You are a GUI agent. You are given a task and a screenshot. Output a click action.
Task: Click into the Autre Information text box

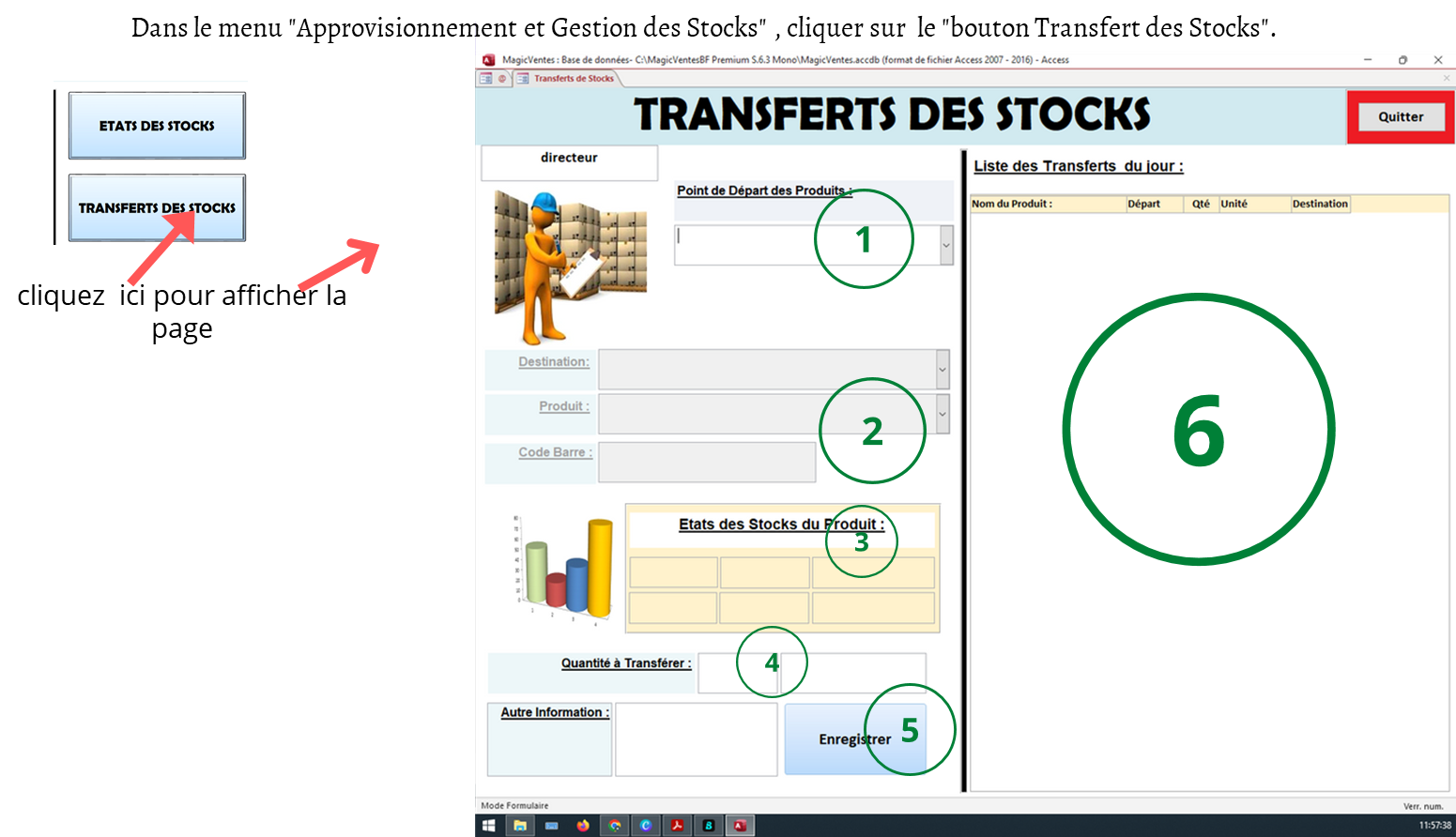pyautogui.click(x=696, y=739)
